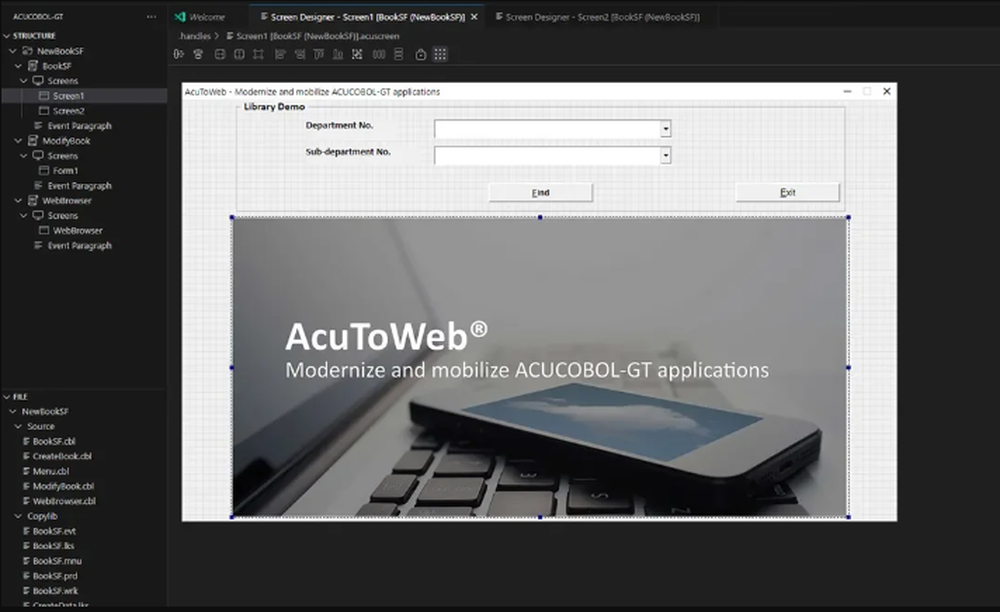Click the screen file icon in the breadcrumb

(x=230, y=36)
